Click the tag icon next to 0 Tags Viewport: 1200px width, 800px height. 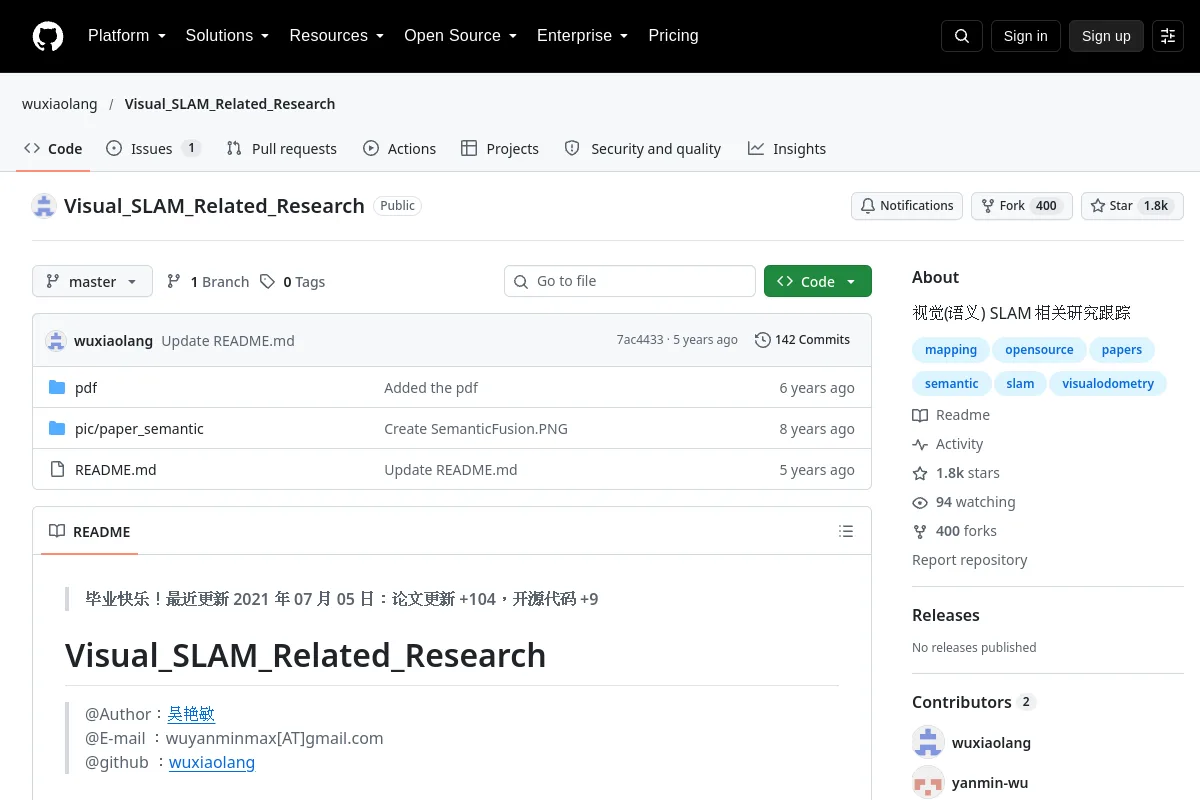point(267,282)
